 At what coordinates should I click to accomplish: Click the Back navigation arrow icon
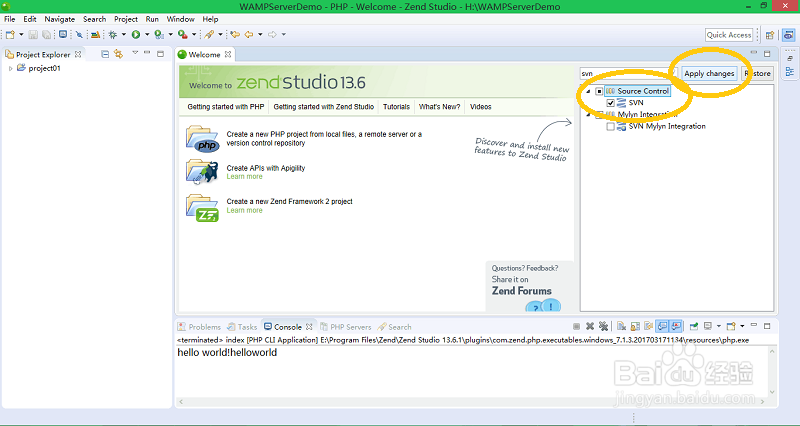(249, 35)
